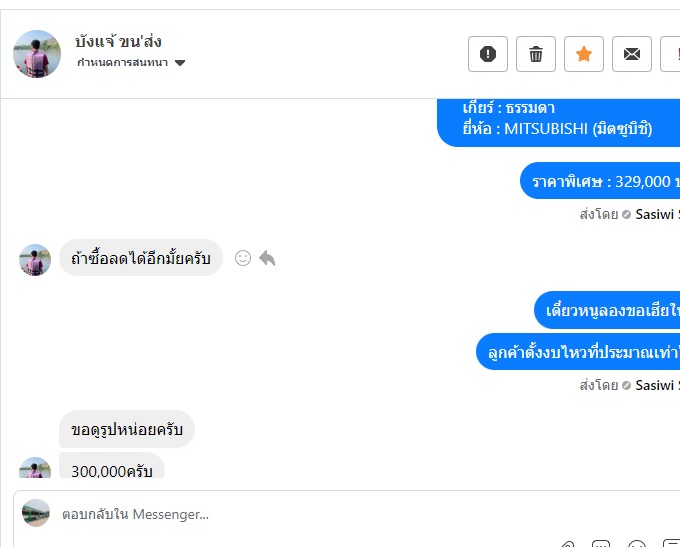The image size is (680, 547).
Task: Open emoji reaction for discount question message
Action: [243, 258]
